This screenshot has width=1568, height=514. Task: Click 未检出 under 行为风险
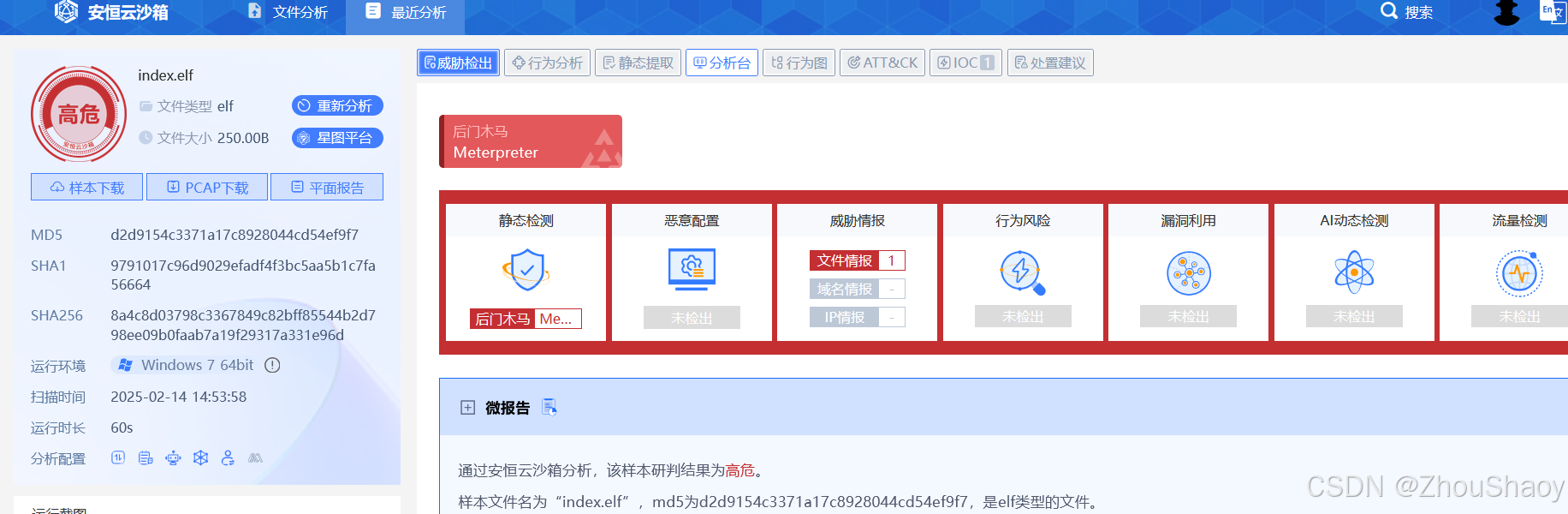click(x=1023, y=316)
